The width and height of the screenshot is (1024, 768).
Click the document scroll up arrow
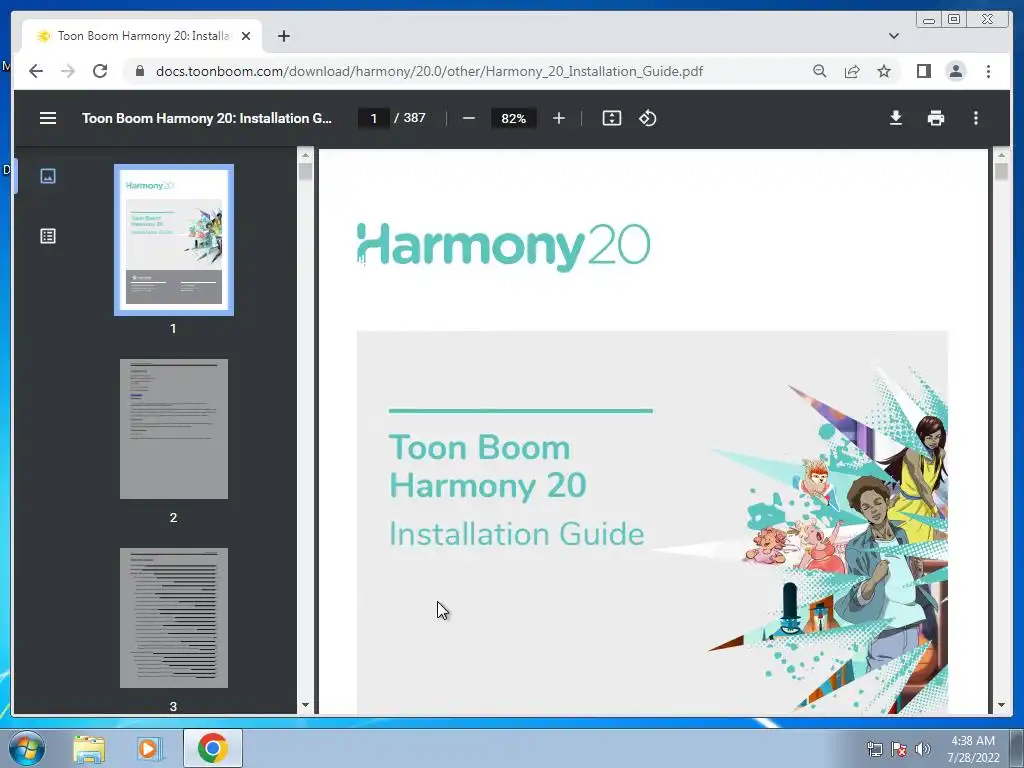(x=1001, y=155)
